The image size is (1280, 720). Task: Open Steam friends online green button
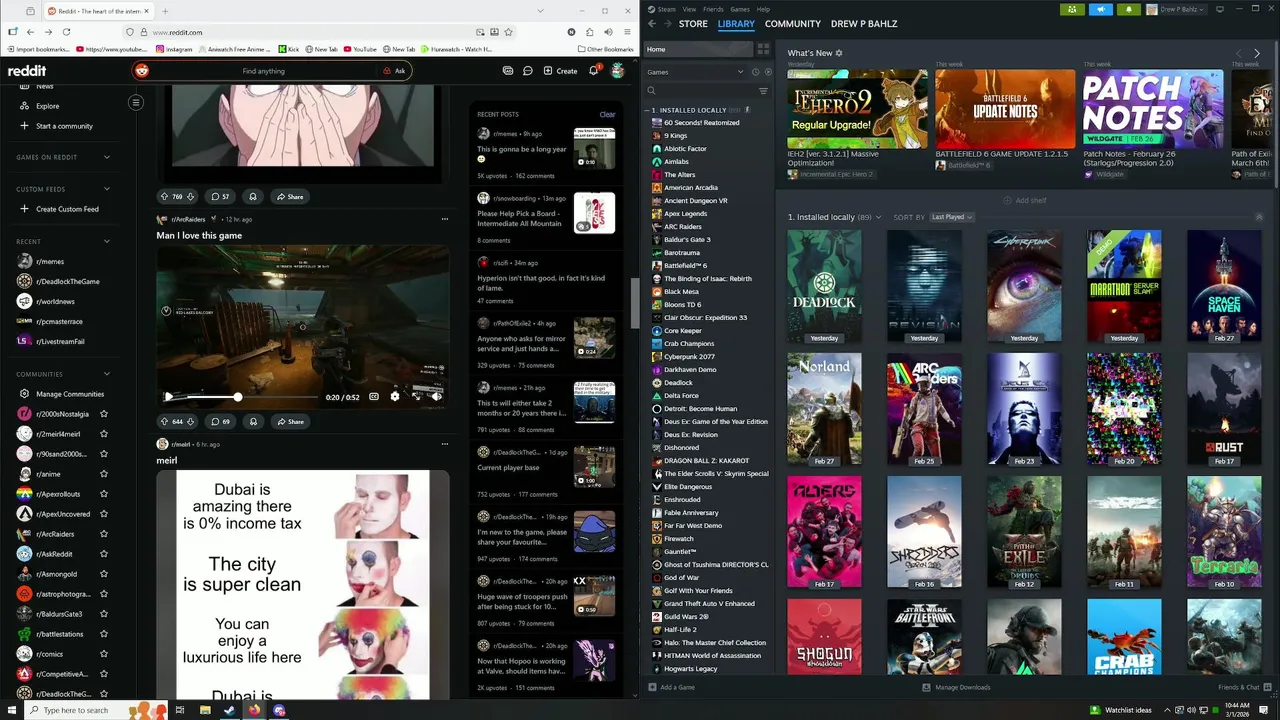[1072, 9]
